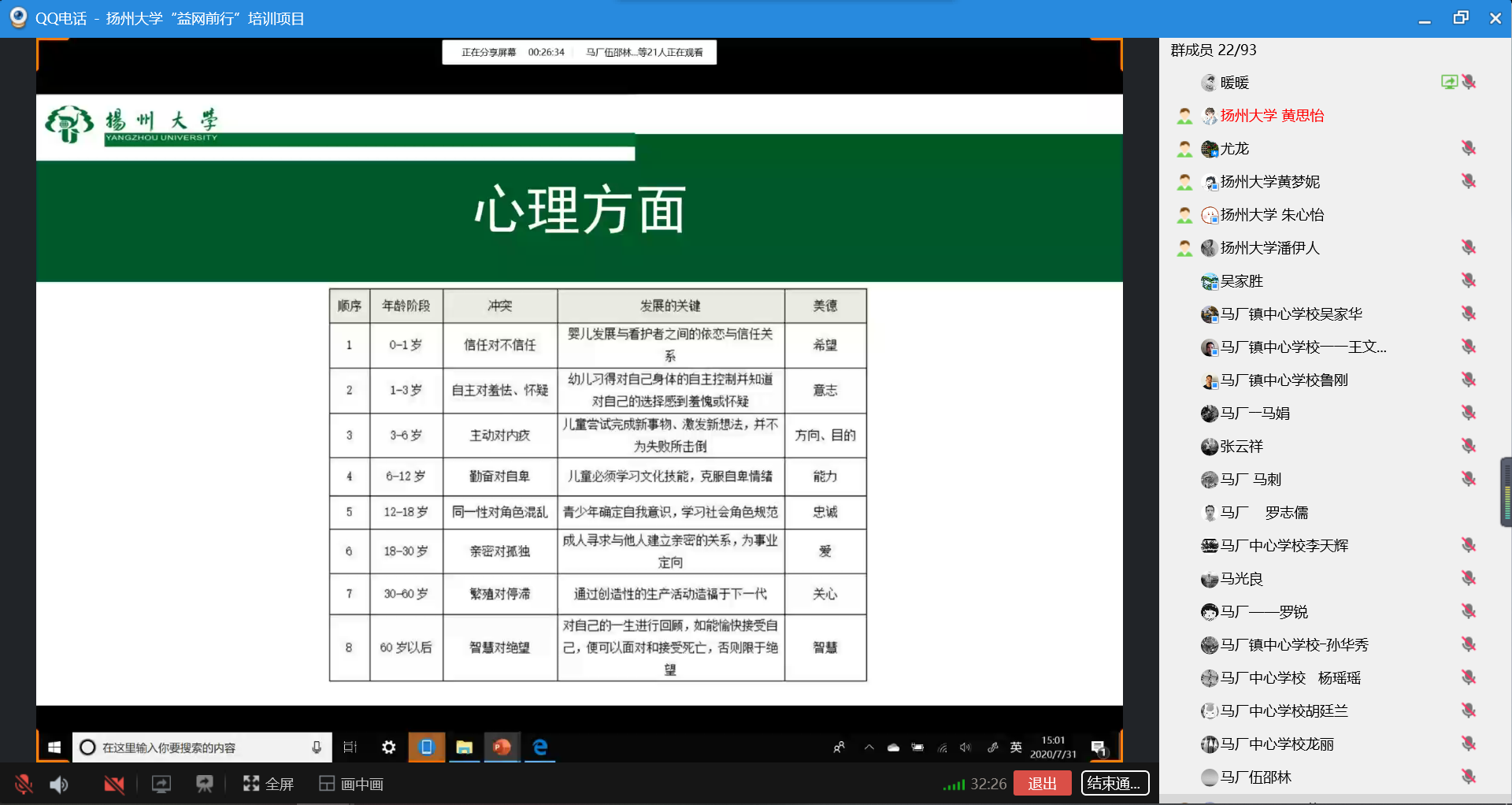Click the 结束通... end call button
Viewport: 1512px width, 805px height.
pyautogui.click(x=1114, y=783)
